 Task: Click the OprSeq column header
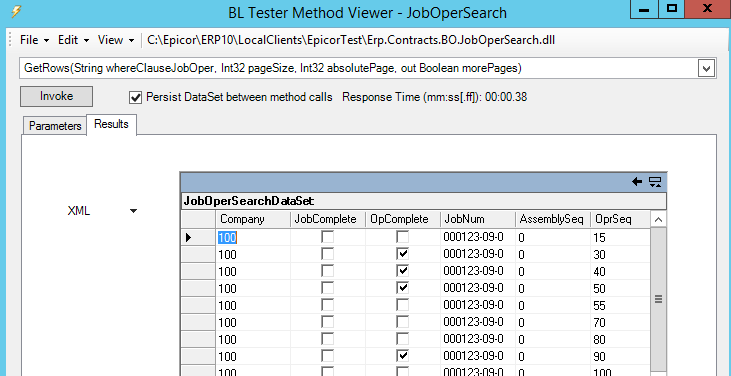pyautogui.click(x=620, y=219)
